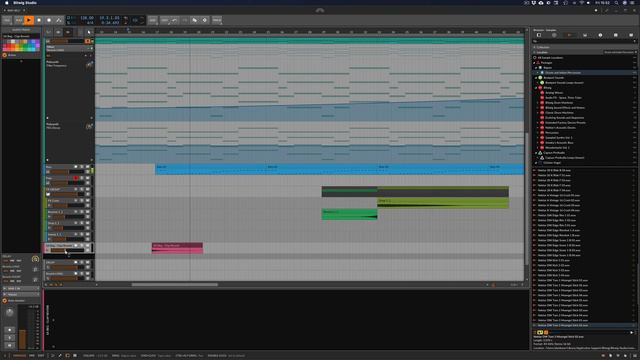Click the undo arrow icon in toolbar
The image size is (640, 360).
tap(174, 20)
